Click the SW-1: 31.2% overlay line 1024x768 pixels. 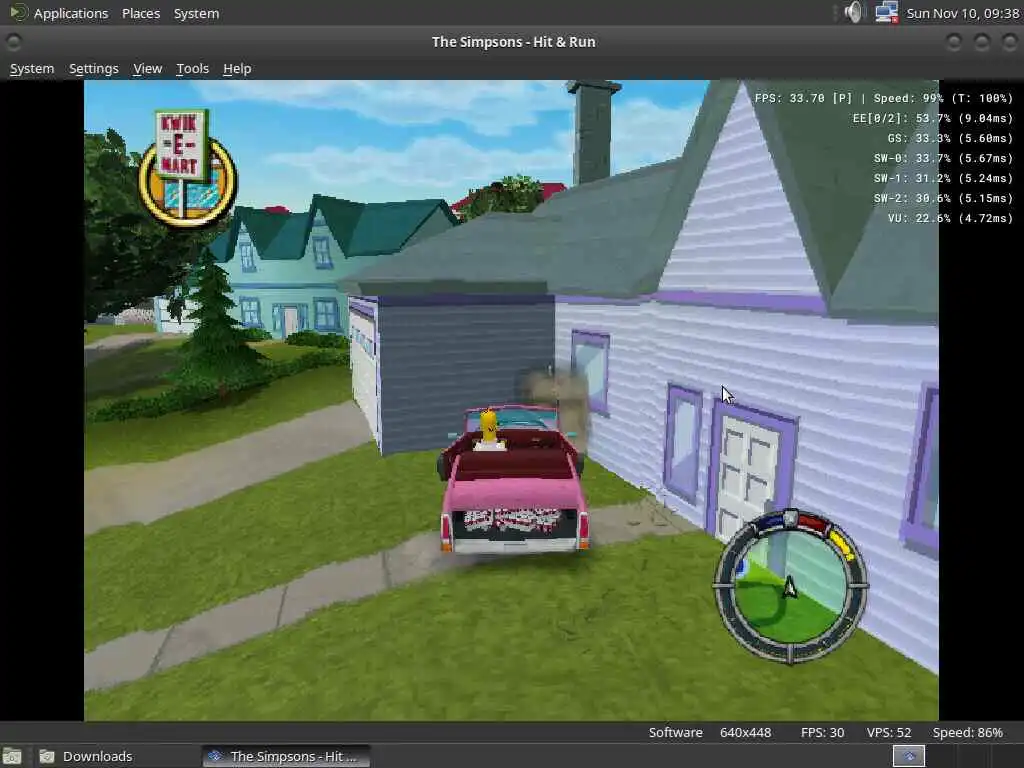coord(943,178)
